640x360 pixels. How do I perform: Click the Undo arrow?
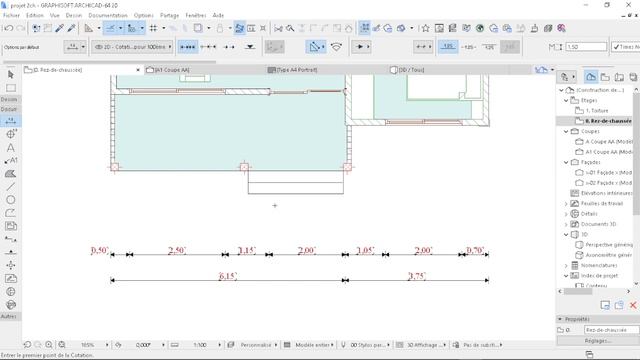8,28
